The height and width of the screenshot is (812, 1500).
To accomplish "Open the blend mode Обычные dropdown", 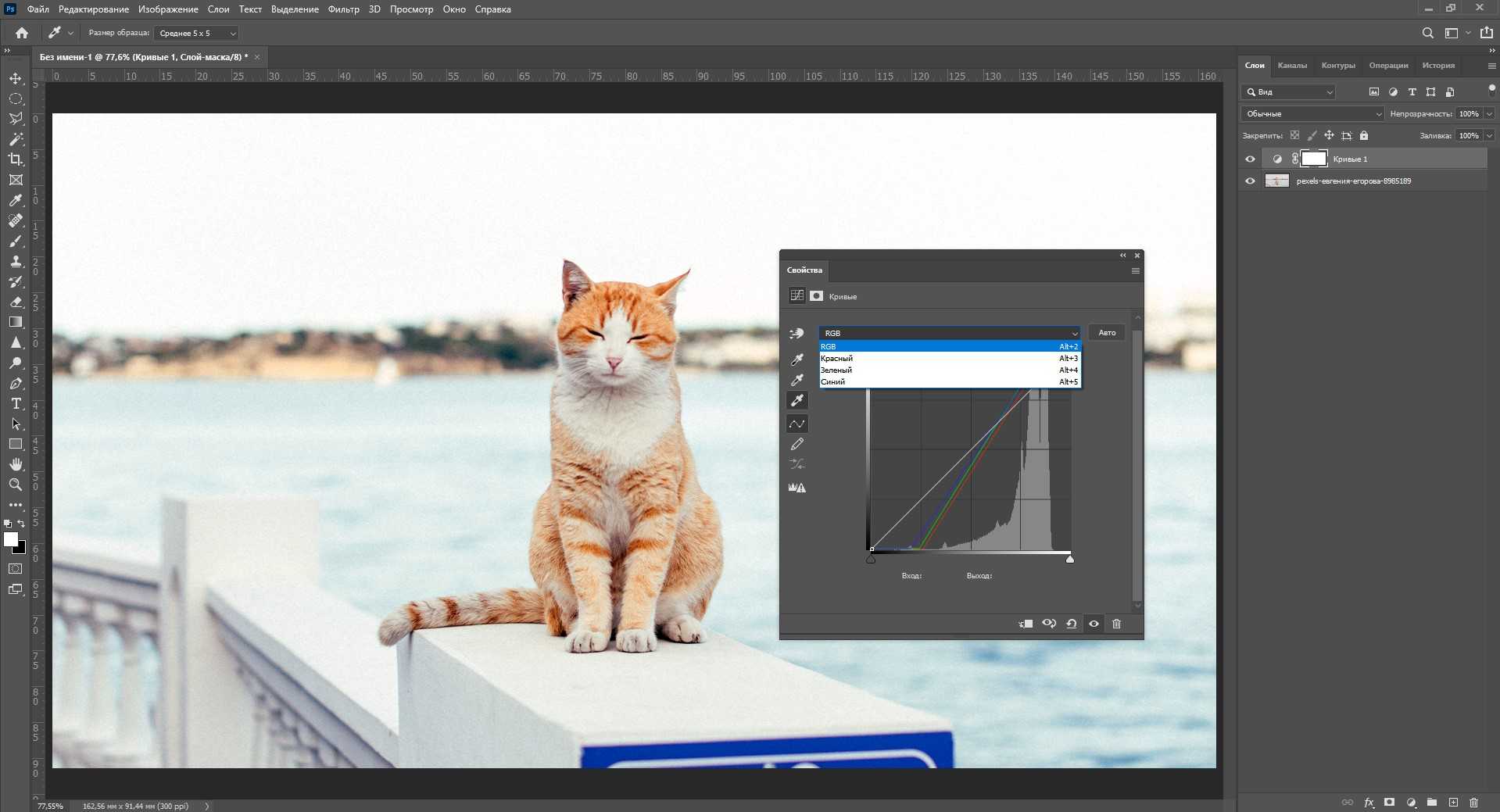I will [1312, 114].
